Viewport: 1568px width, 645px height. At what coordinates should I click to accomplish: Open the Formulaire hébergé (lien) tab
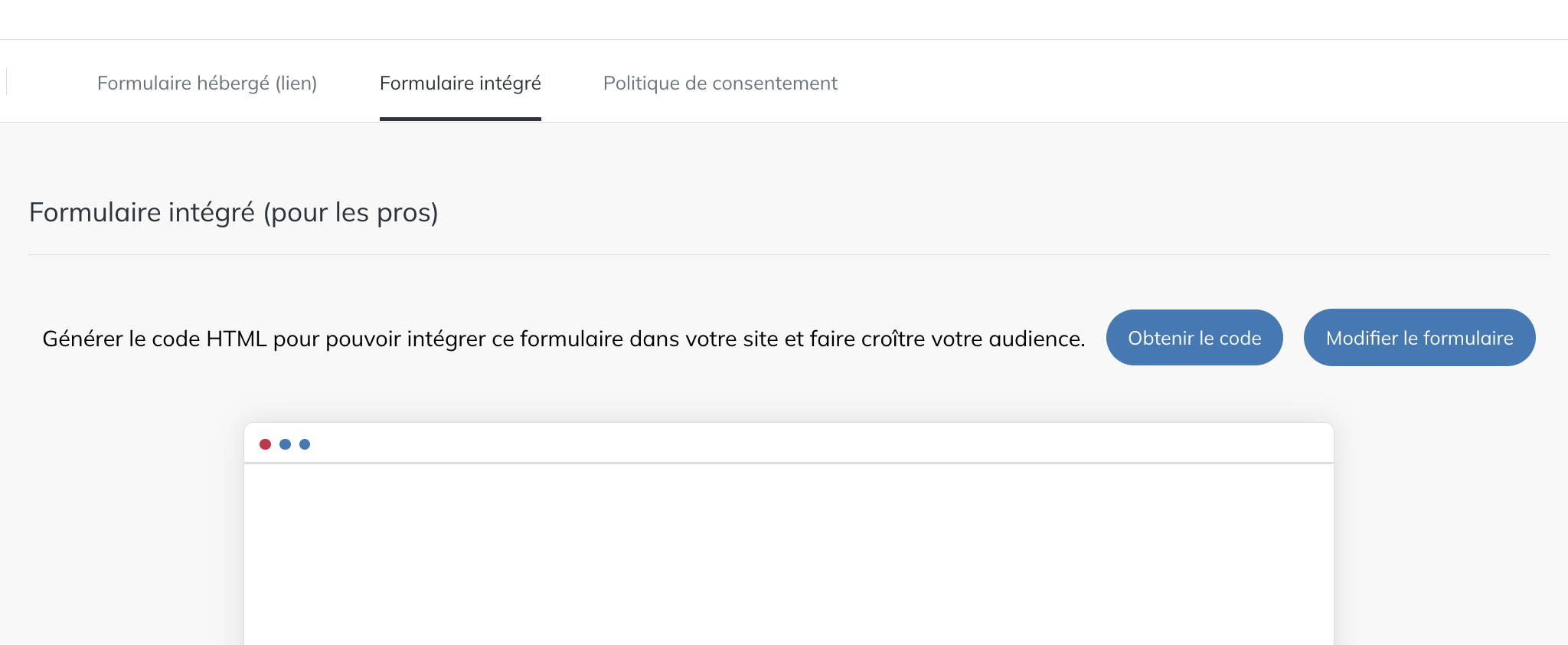tap(207, 83)
